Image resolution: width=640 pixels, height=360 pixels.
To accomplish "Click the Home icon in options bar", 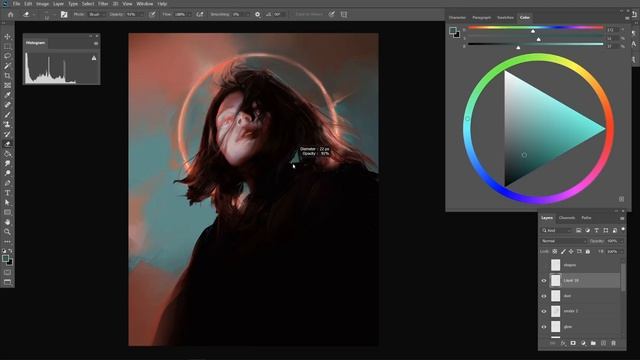I will click(11, 14).
